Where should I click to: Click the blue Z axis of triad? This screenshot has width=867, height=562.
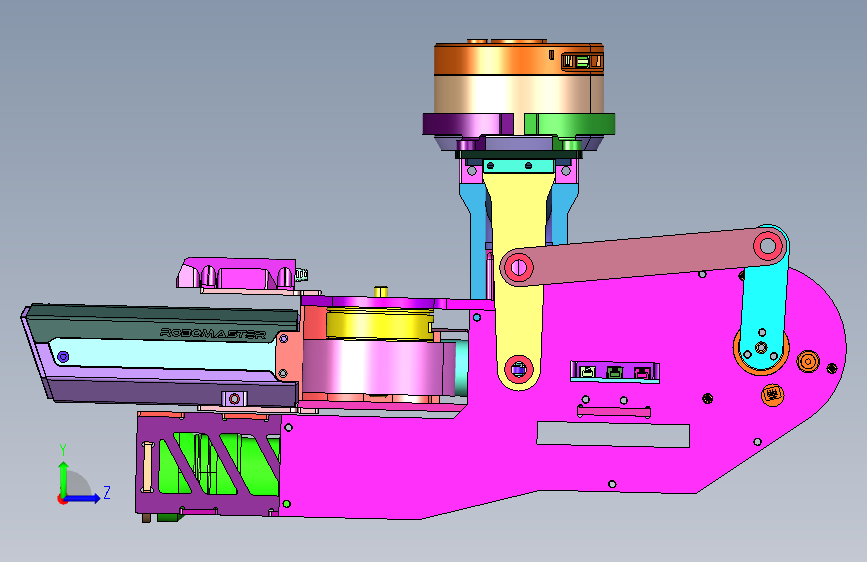[83, 498]
